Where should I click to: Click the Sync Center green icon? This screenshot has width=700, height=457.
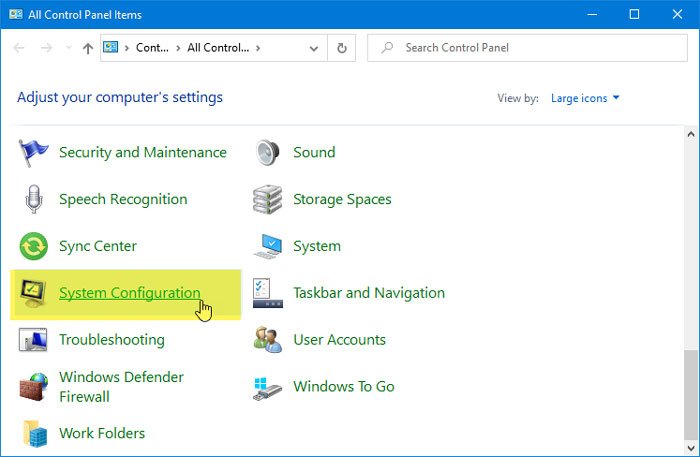[x=34, y=247]
